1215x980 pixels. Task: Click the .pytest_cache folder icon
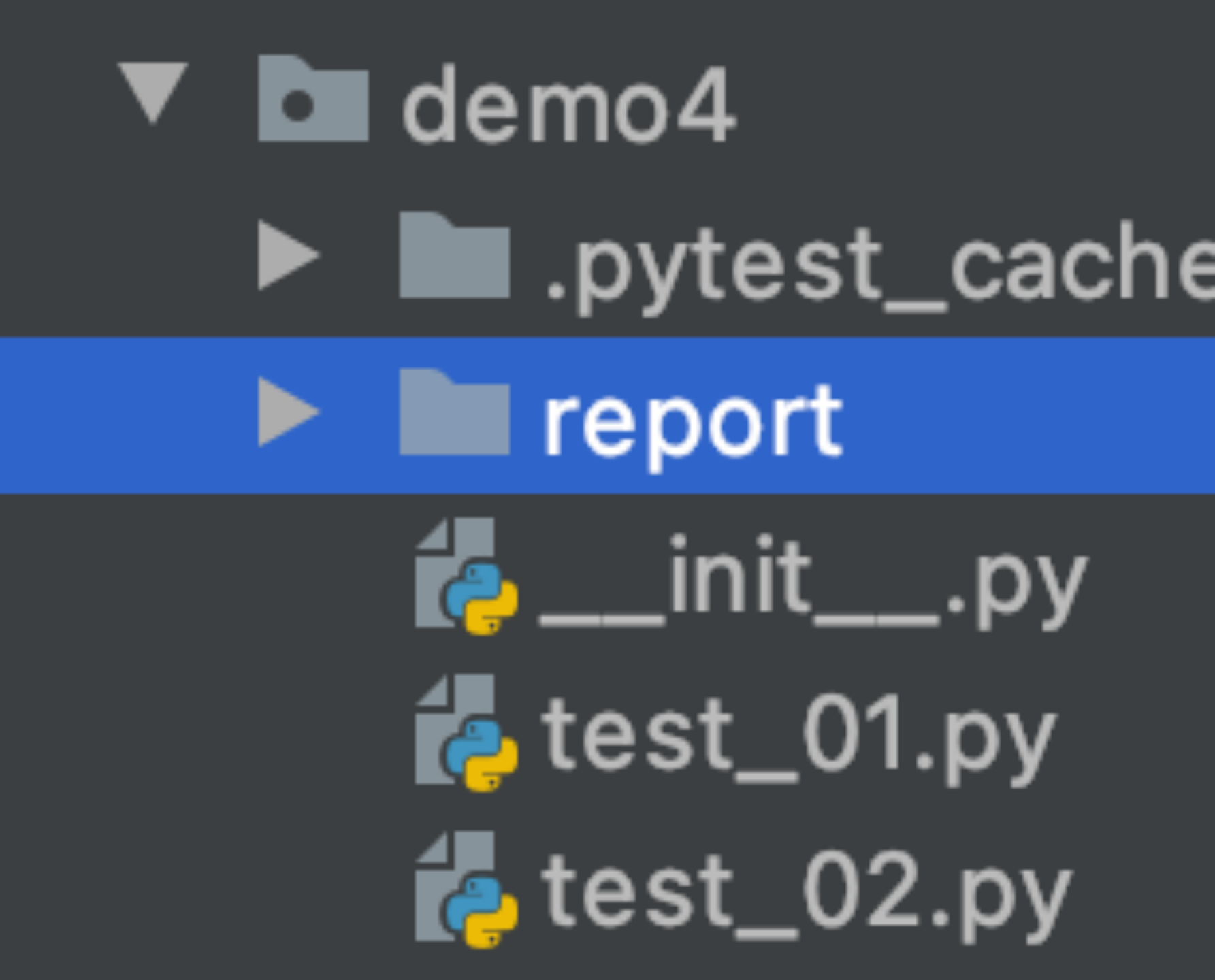click(x=454, y=255)
